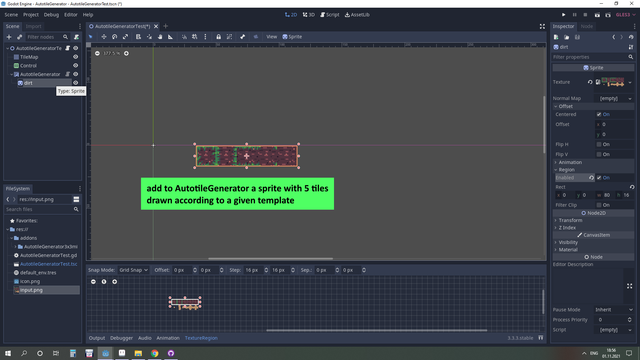Open Inspector object history icon

[631, 37]
